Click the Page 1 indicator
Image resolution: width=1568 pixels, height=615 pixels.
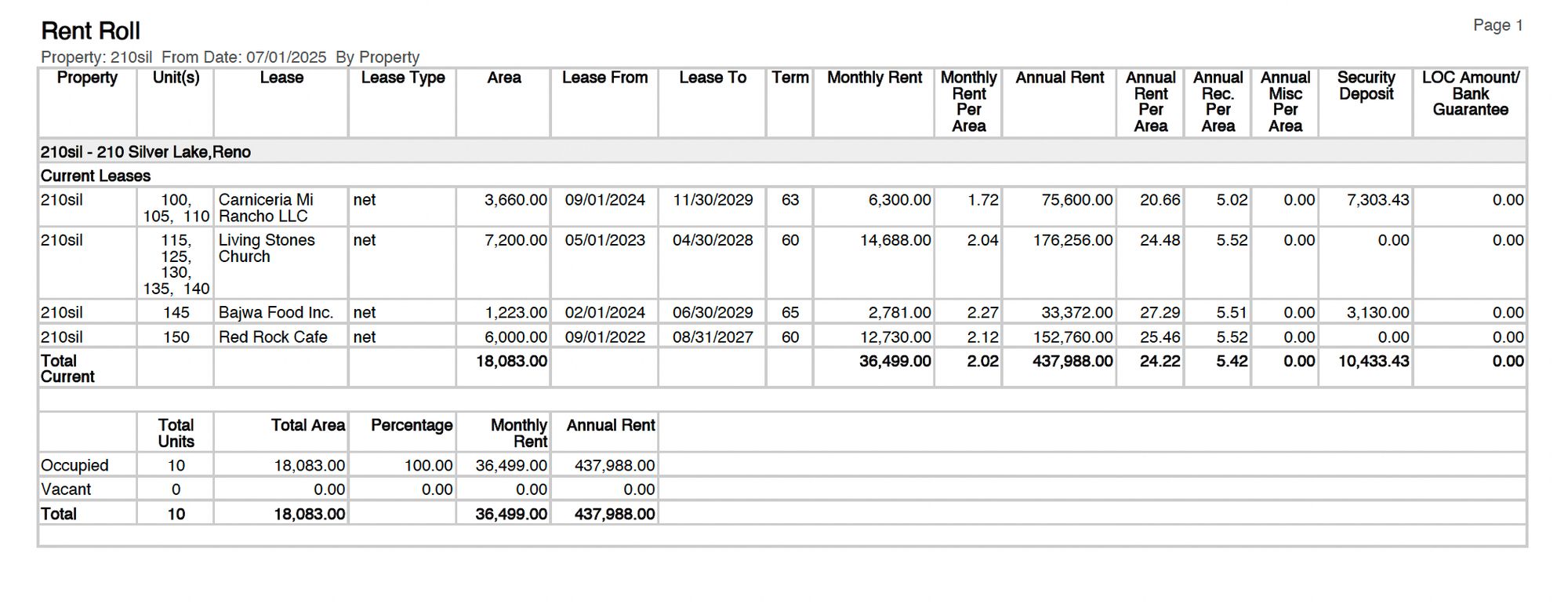[1497, 26]
